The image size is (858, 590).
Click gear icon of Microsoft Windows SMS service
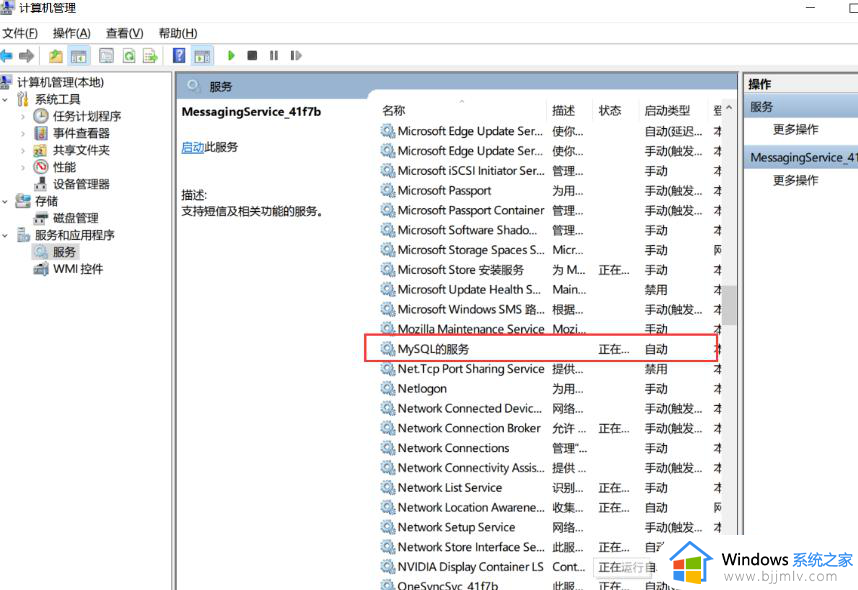(x=388, y=309)
